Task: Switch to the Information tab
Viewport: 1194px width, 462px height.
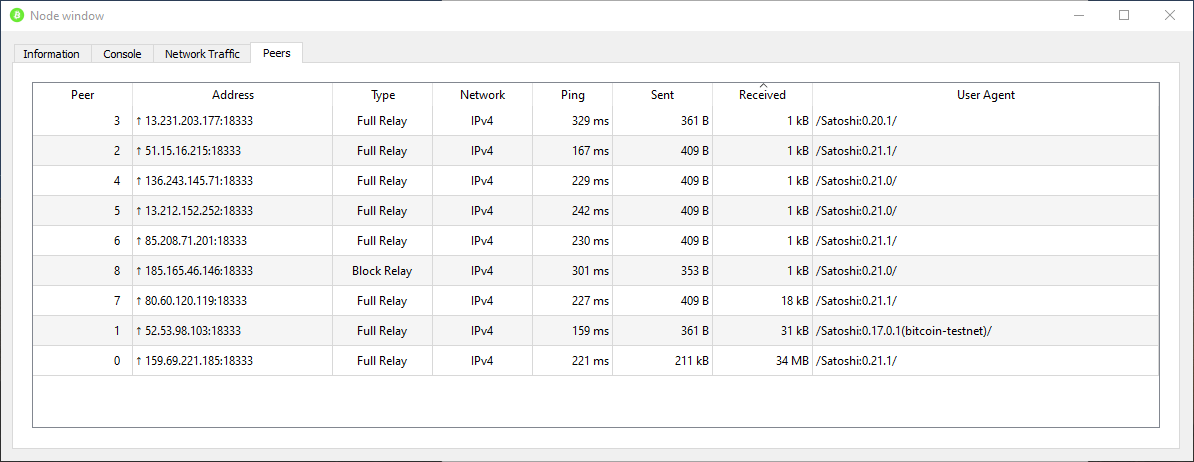Action: 51,54
